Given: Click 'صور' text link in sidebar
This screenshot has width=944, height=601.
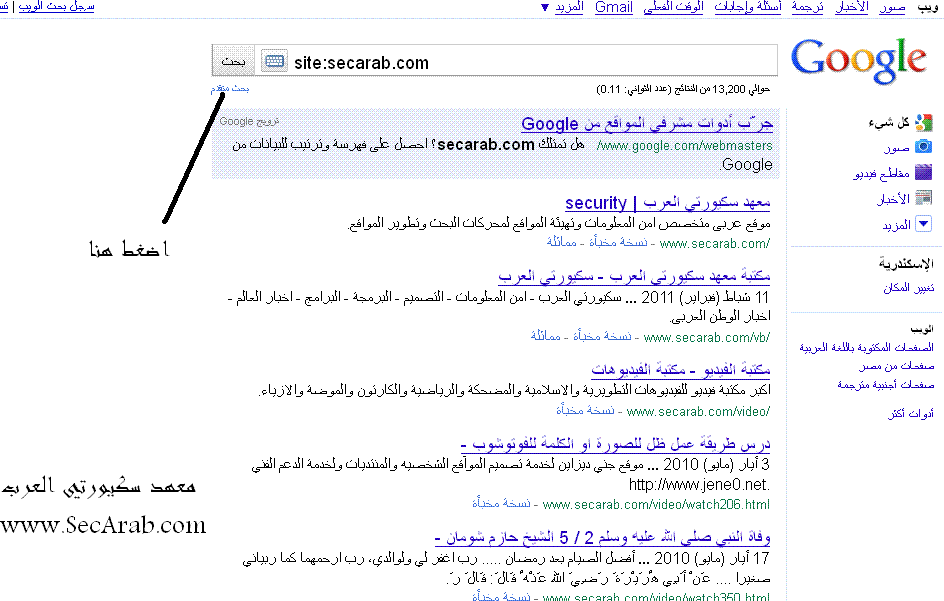Looking at the screenshot, I should (896, 148).
